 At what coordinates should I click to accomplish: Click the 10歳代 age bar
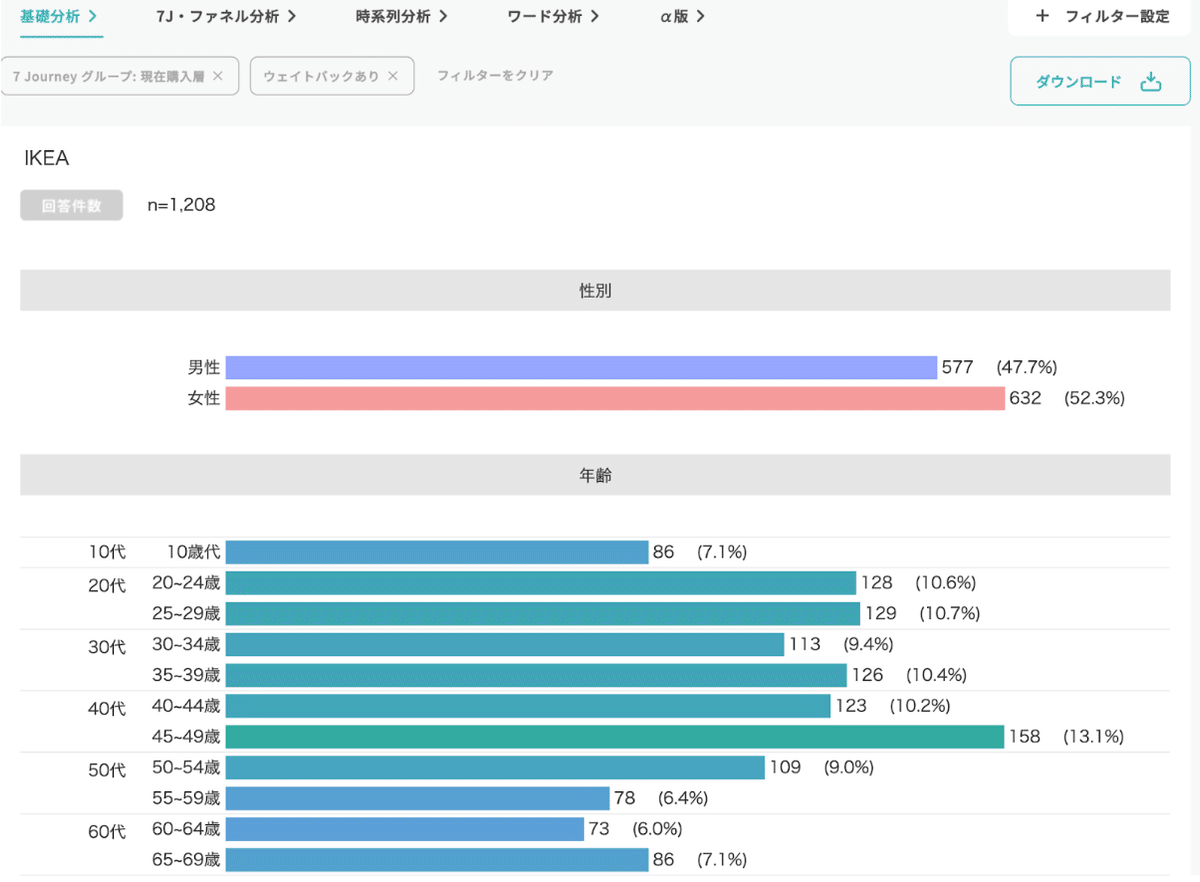click(x=437, y=552)
